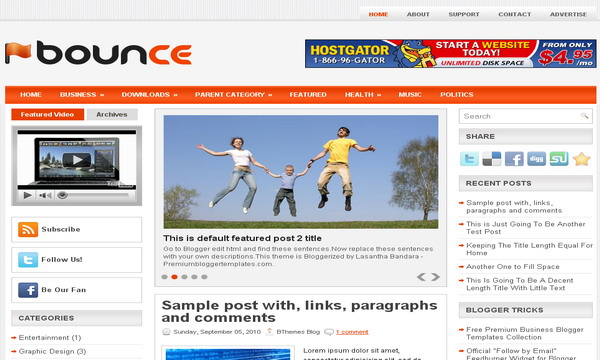This screenshot has height=360, width=600.
Task: Click the Twitter share icon
Action: click(x=469, y=158)
